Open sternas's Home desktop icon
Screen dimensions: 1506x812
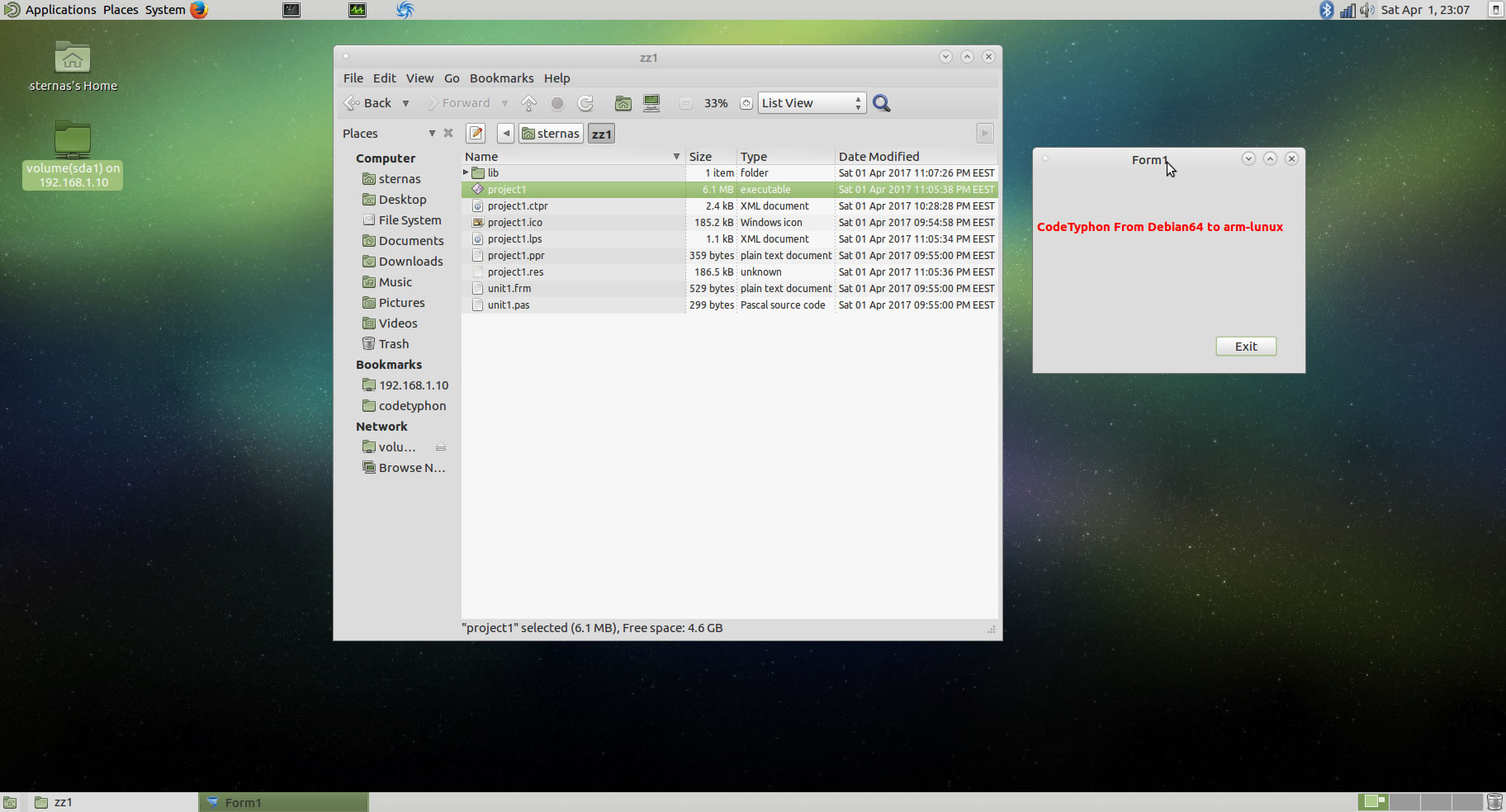73,66
